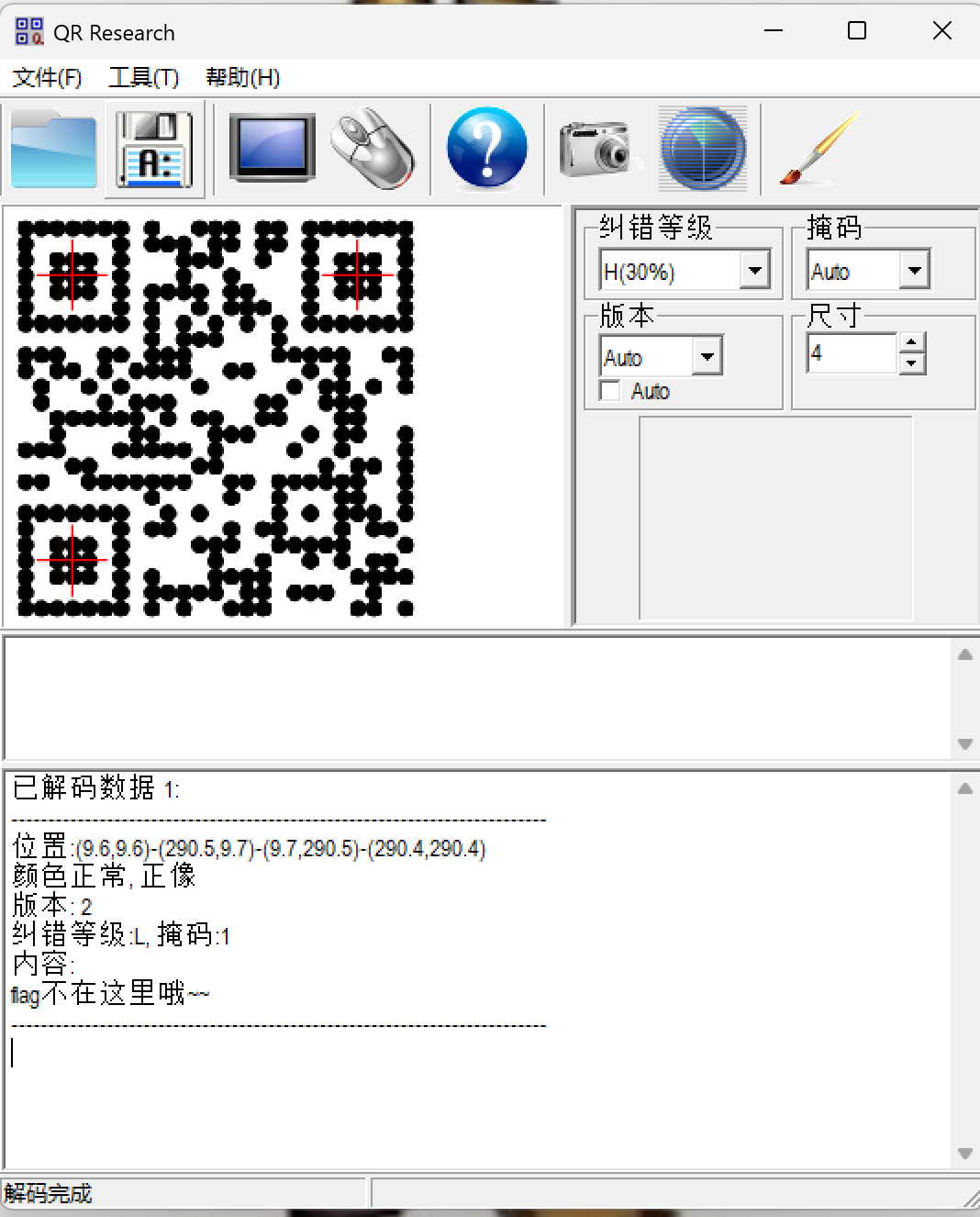Open the 工具(T) menu
The height and width of the screenshot is (1217, 980).
click(144, 78)
